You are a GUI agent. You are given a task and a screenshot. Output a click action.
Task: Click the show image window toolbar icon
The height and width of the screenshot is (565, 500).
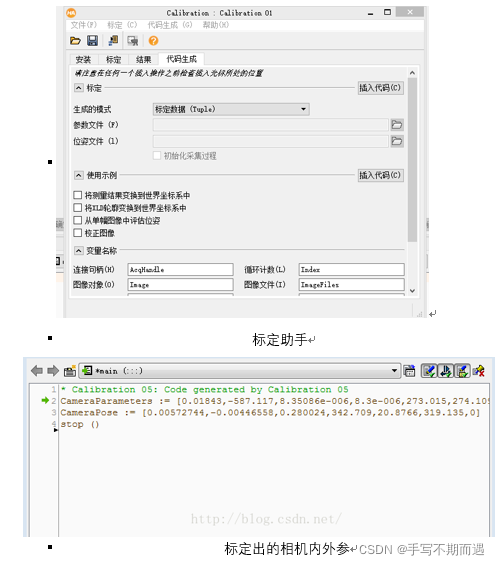tap(133, 41)
